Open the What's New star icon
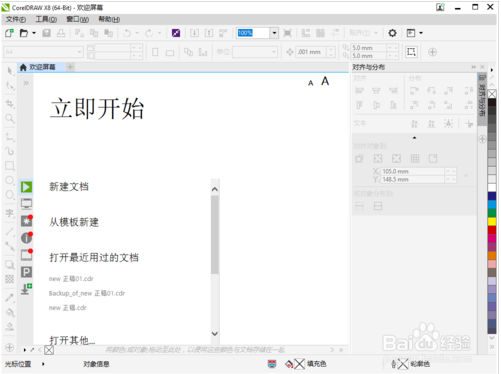This screenshot has height=374, width=501. (26, 221)
